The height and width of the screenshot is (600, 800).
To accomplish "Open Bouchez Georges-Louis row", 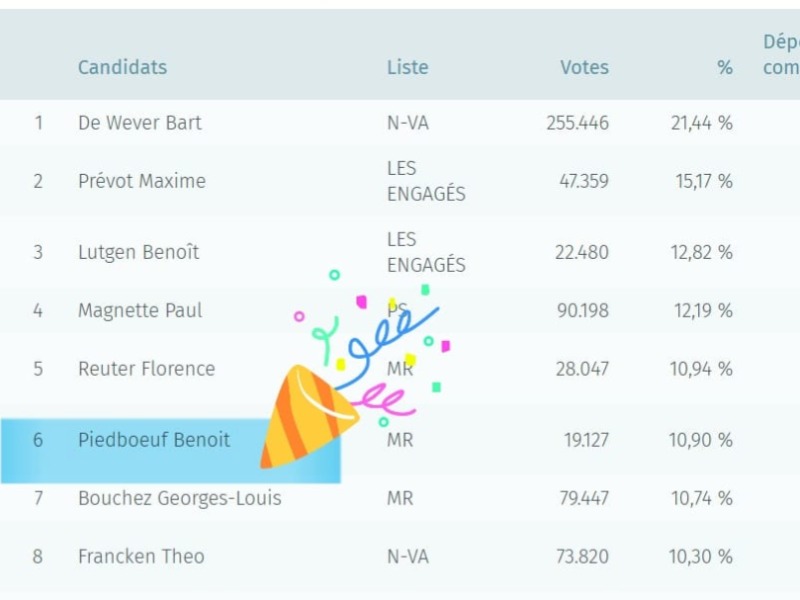I will click(x=179, y=498).
